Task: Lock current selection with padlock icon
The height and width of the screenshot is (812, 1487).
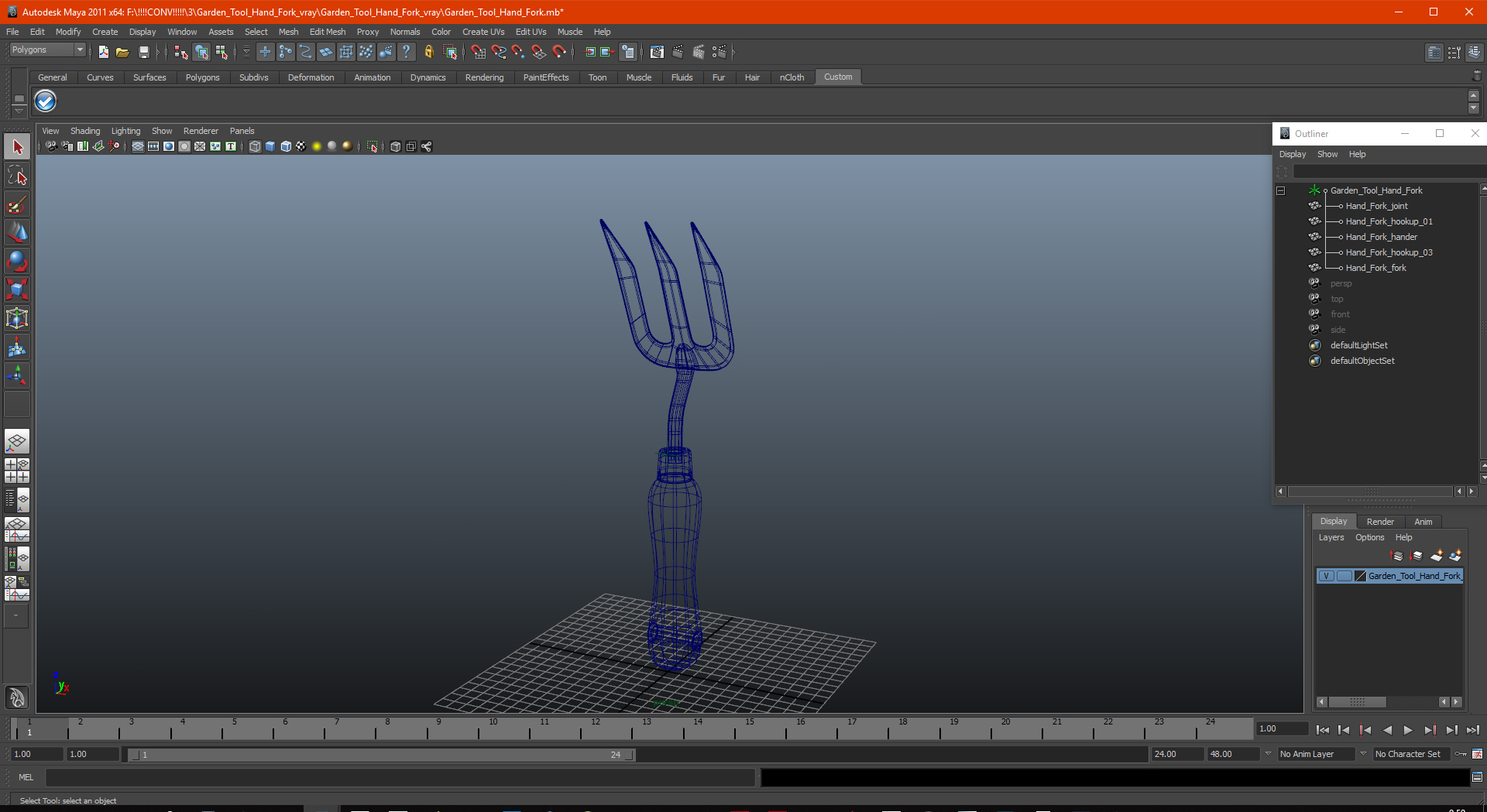Action: click(x=428, y=52)
